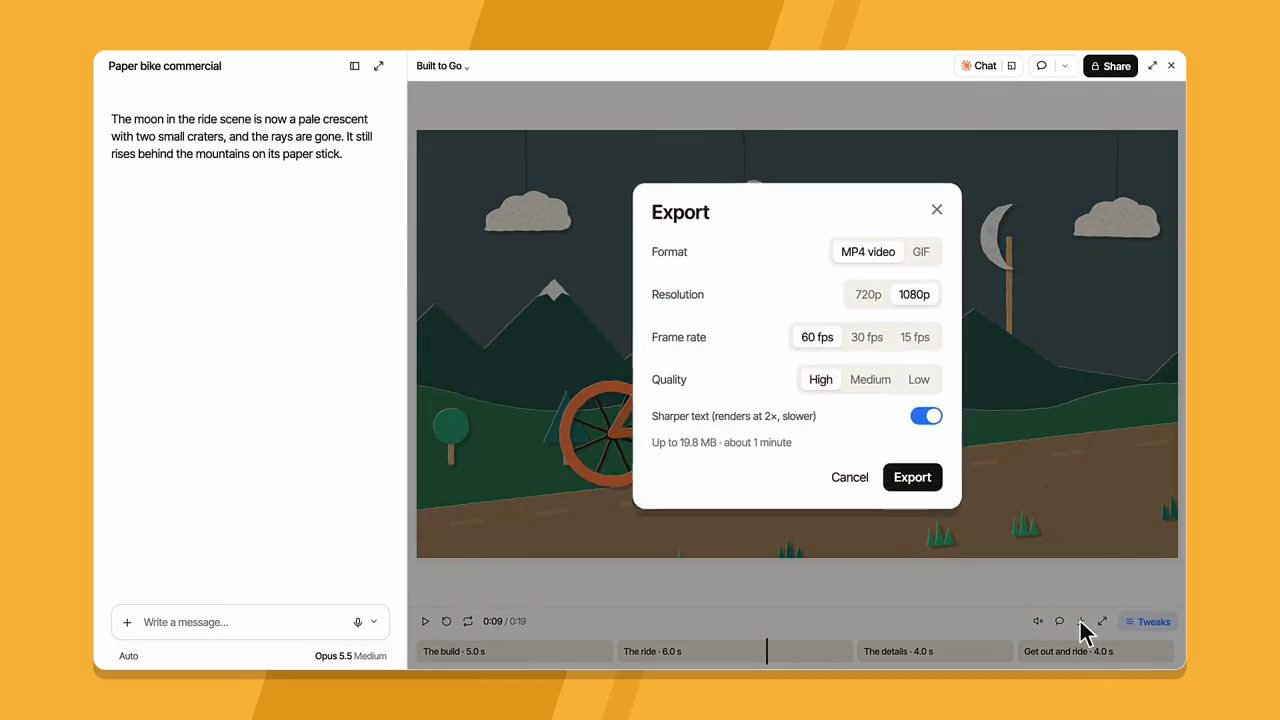Open comments from the top bar speech bubble
The image size is (1280, 720).
1041,66
